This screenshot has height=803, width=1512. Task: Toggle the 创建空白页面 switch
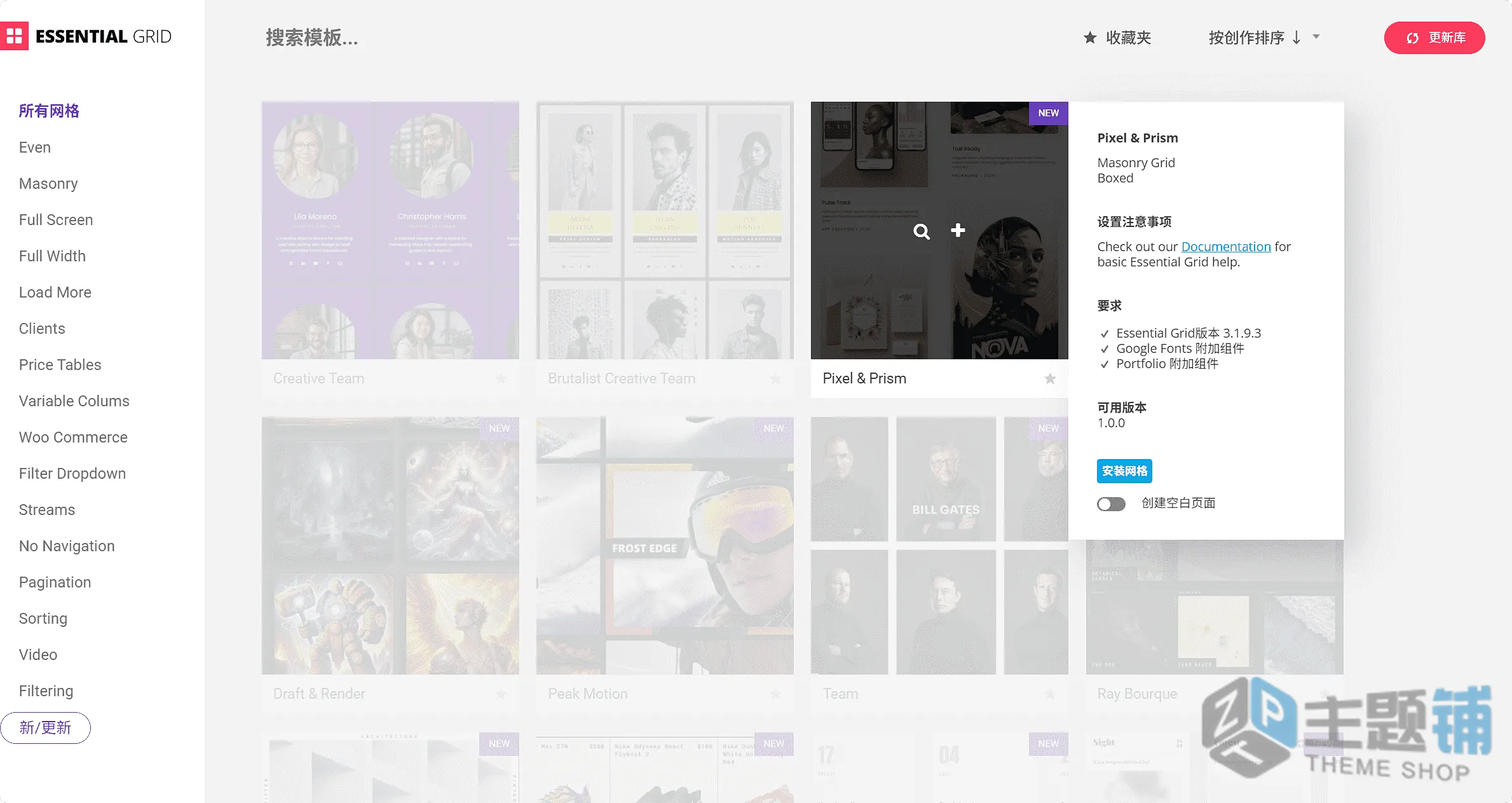tap(1111, 504)
